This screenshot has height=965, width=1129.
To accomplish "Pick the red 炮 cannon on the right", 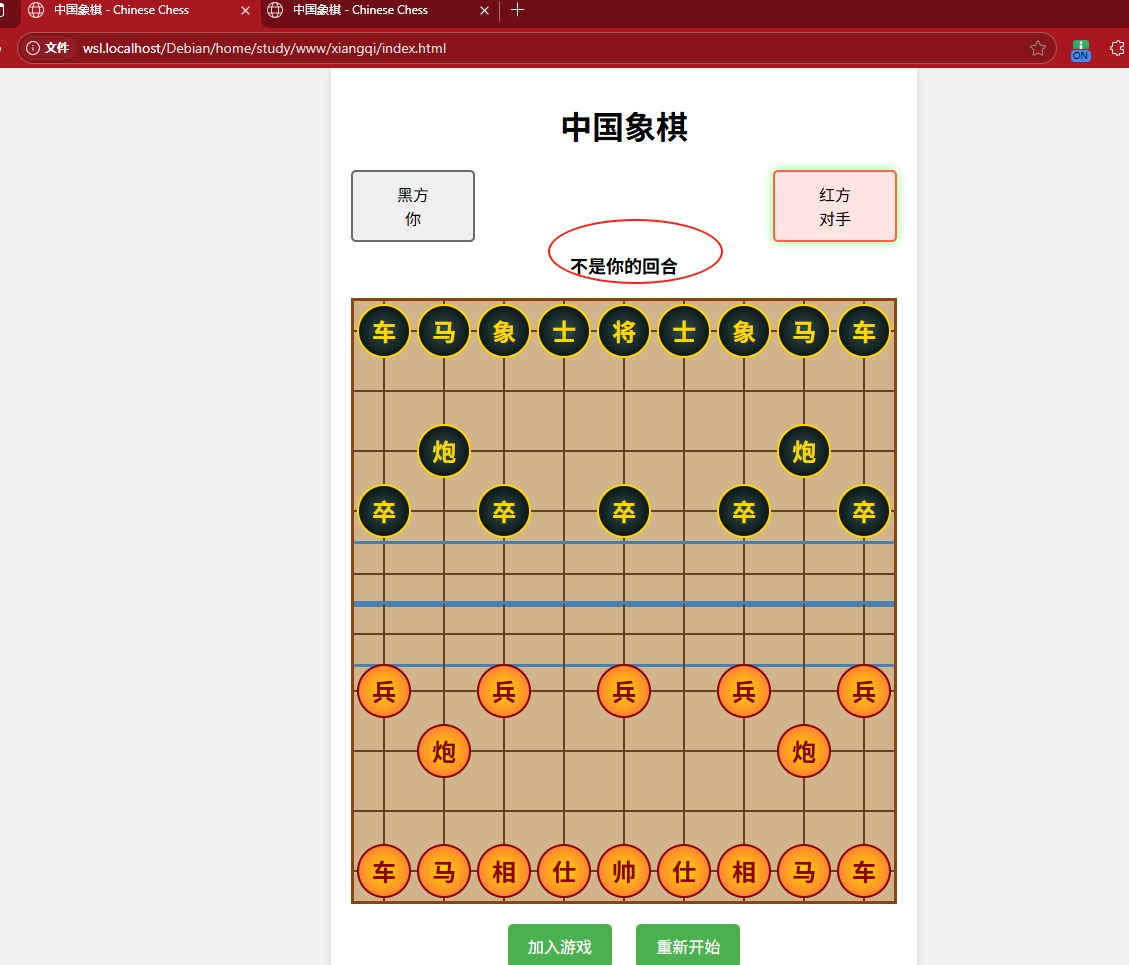I will pyautogui.click(x=804, y=751).
